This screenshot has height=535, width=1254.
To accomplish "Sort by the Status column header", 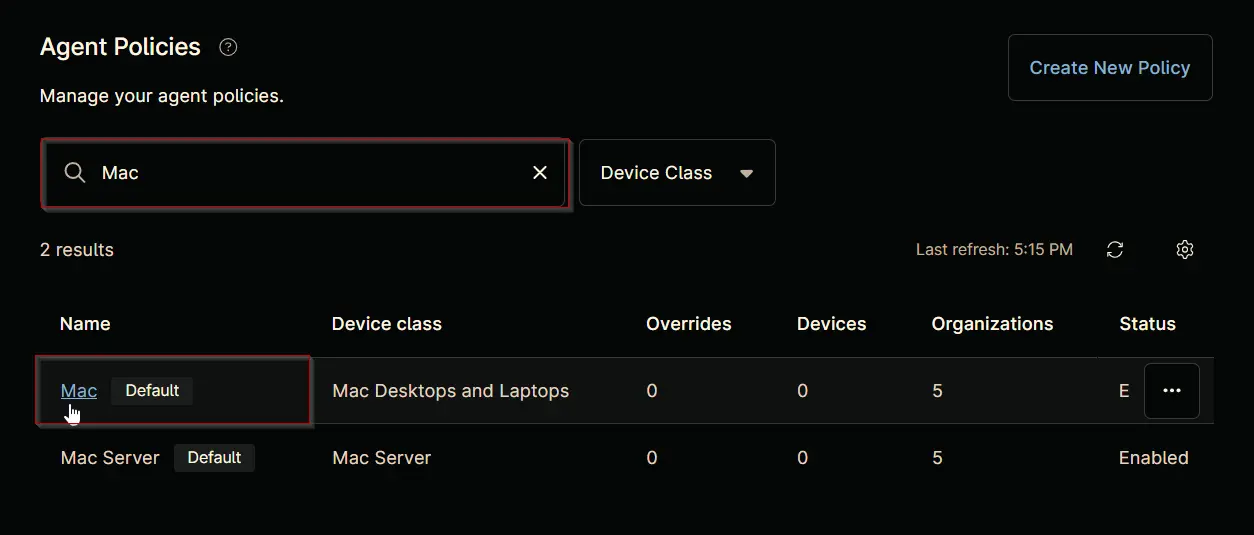I will [1147, 324].
